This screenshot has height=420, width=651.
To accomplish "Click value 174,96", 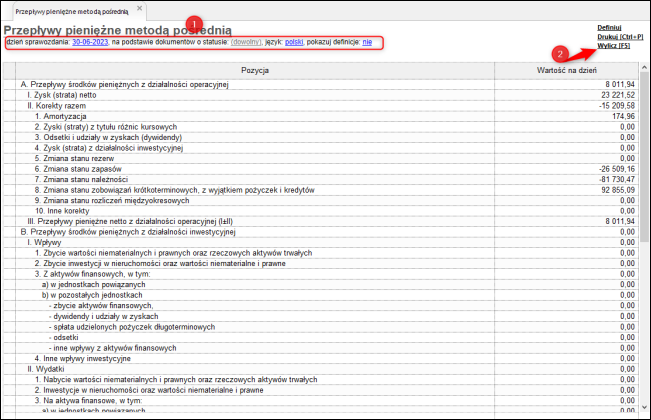I will (x=623, y=116).
